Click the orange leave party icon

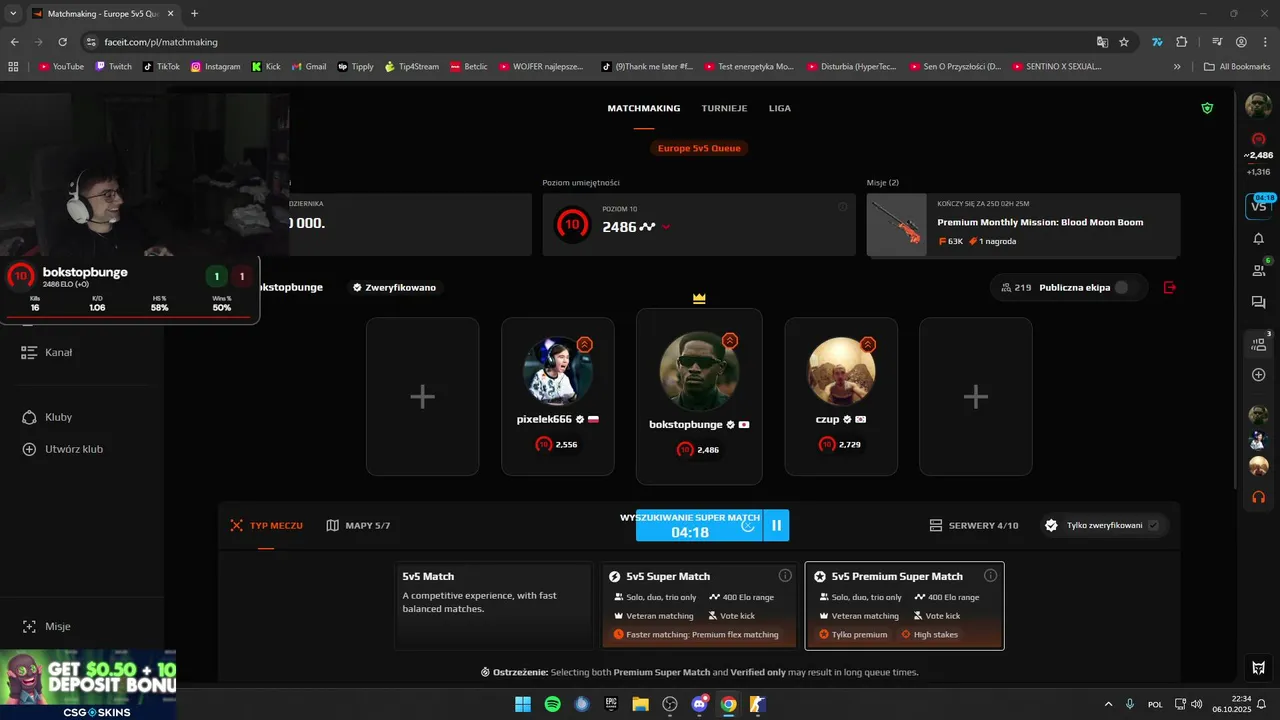pos(1170,287)
